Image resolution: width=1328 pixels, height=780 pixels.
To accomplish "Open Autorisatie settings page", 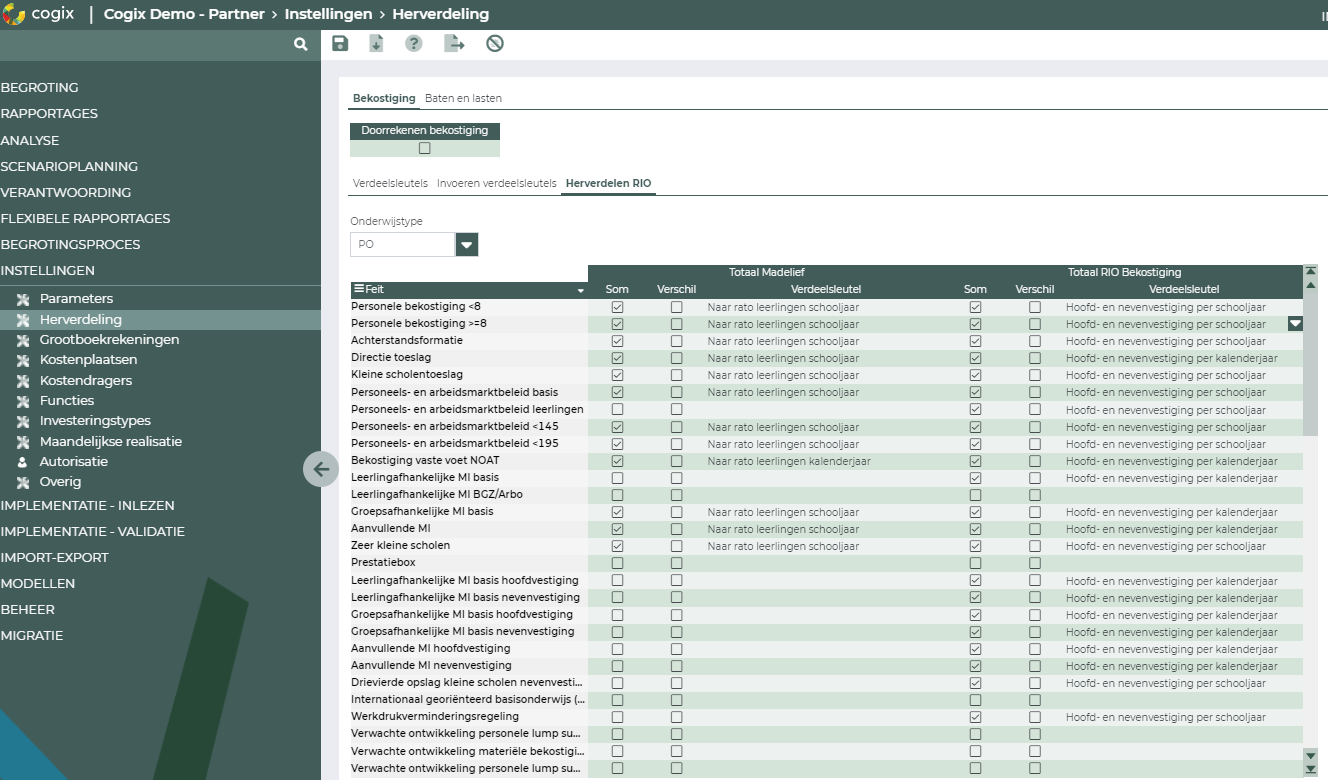I will click(74, 462).
